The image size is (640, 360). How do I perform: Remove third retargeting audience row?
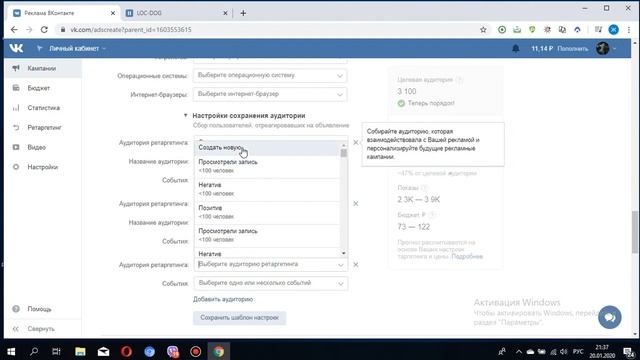coord(356,264)
